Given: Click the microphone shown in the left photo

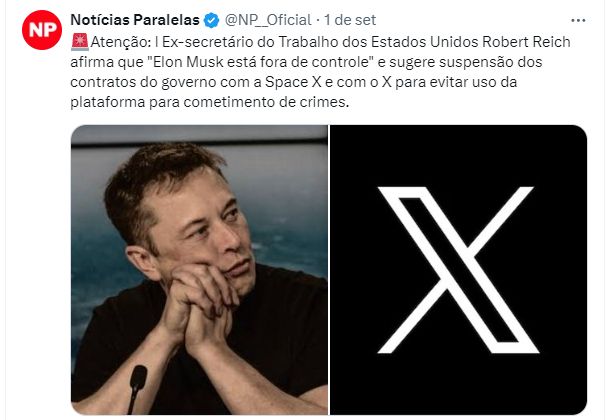Looking at the screenshot, I should [x=137, y=387].
